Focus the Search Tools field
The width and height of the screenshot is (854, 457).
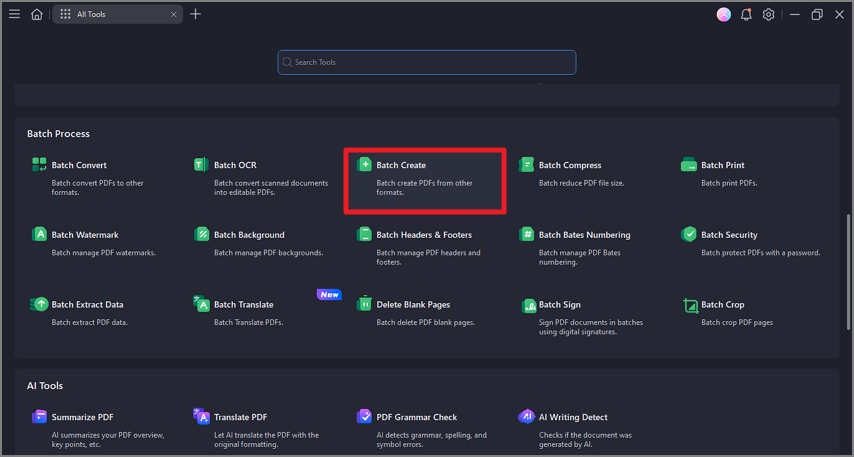426,62
